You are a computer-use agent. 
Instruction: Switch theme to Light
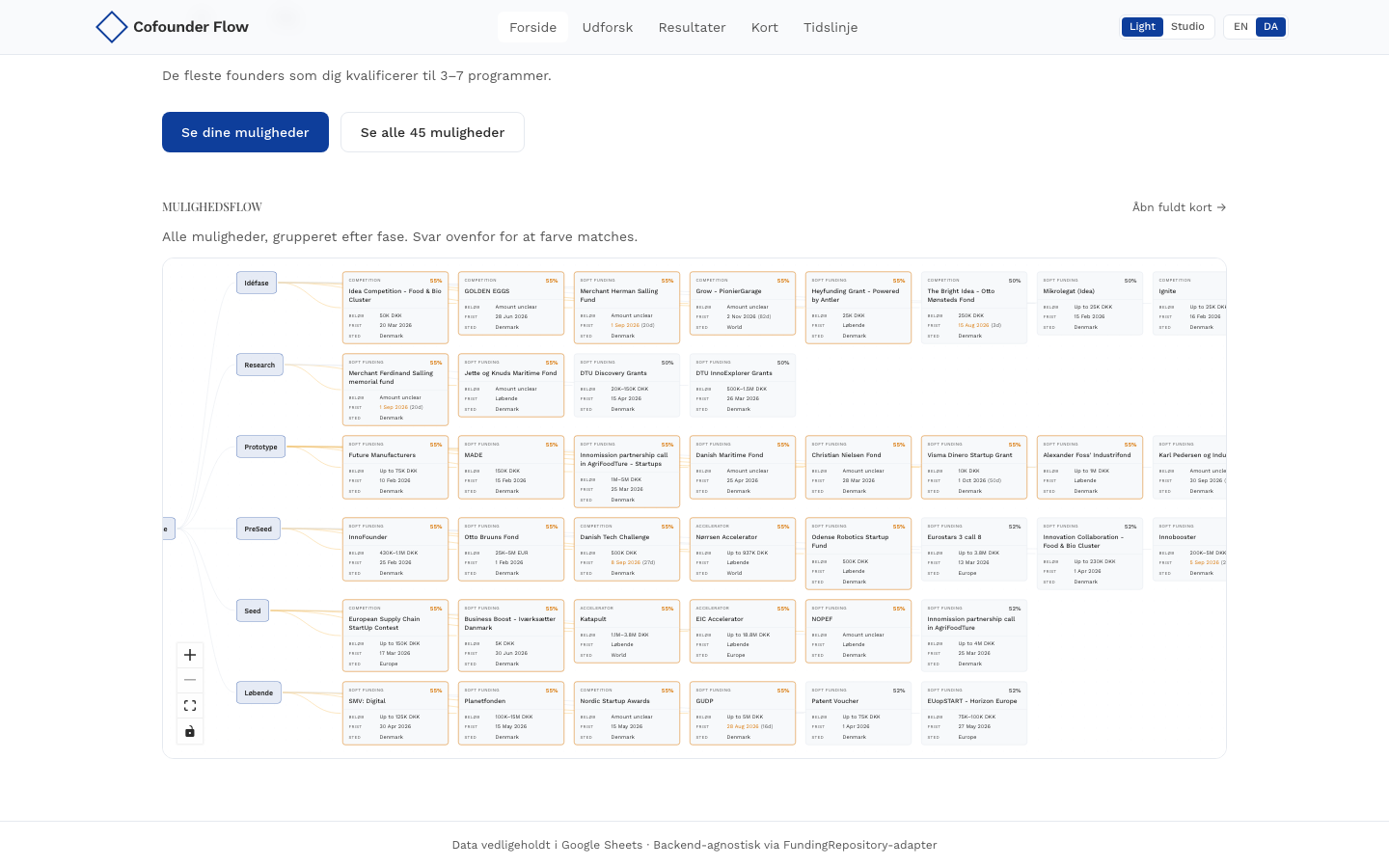coord(1142,27)
